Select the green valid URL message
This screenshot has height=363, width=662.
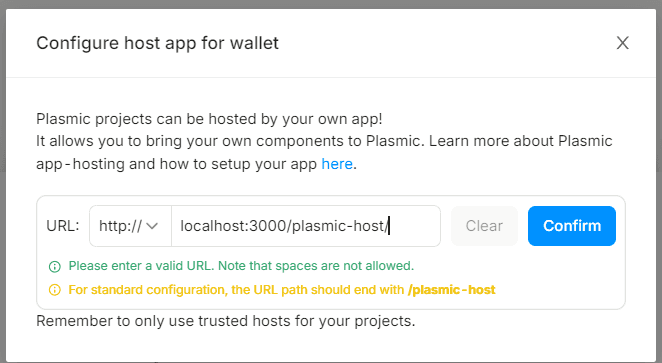click(241, 266)
